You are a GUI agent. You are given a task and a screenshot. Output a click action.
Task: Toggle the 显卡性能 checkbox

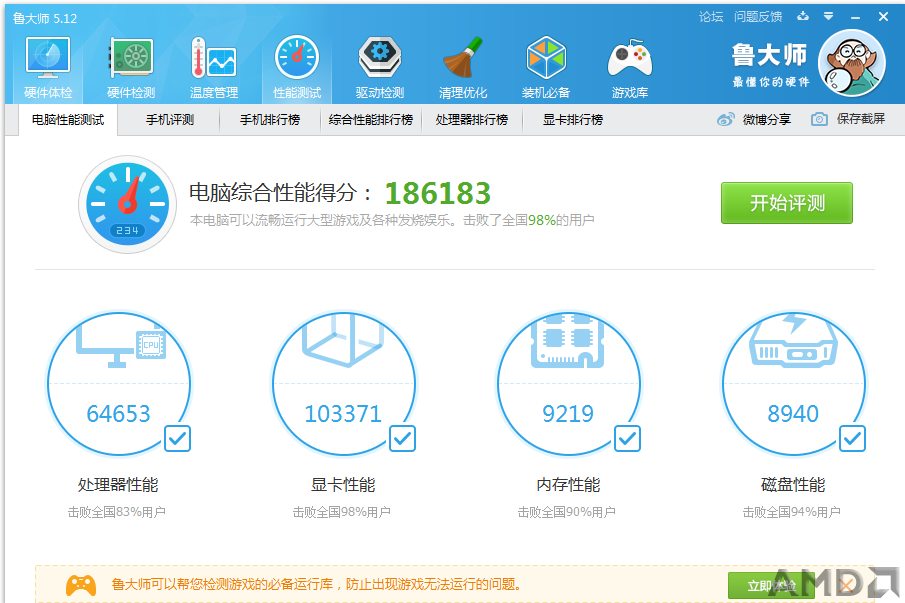click(402, 439)
